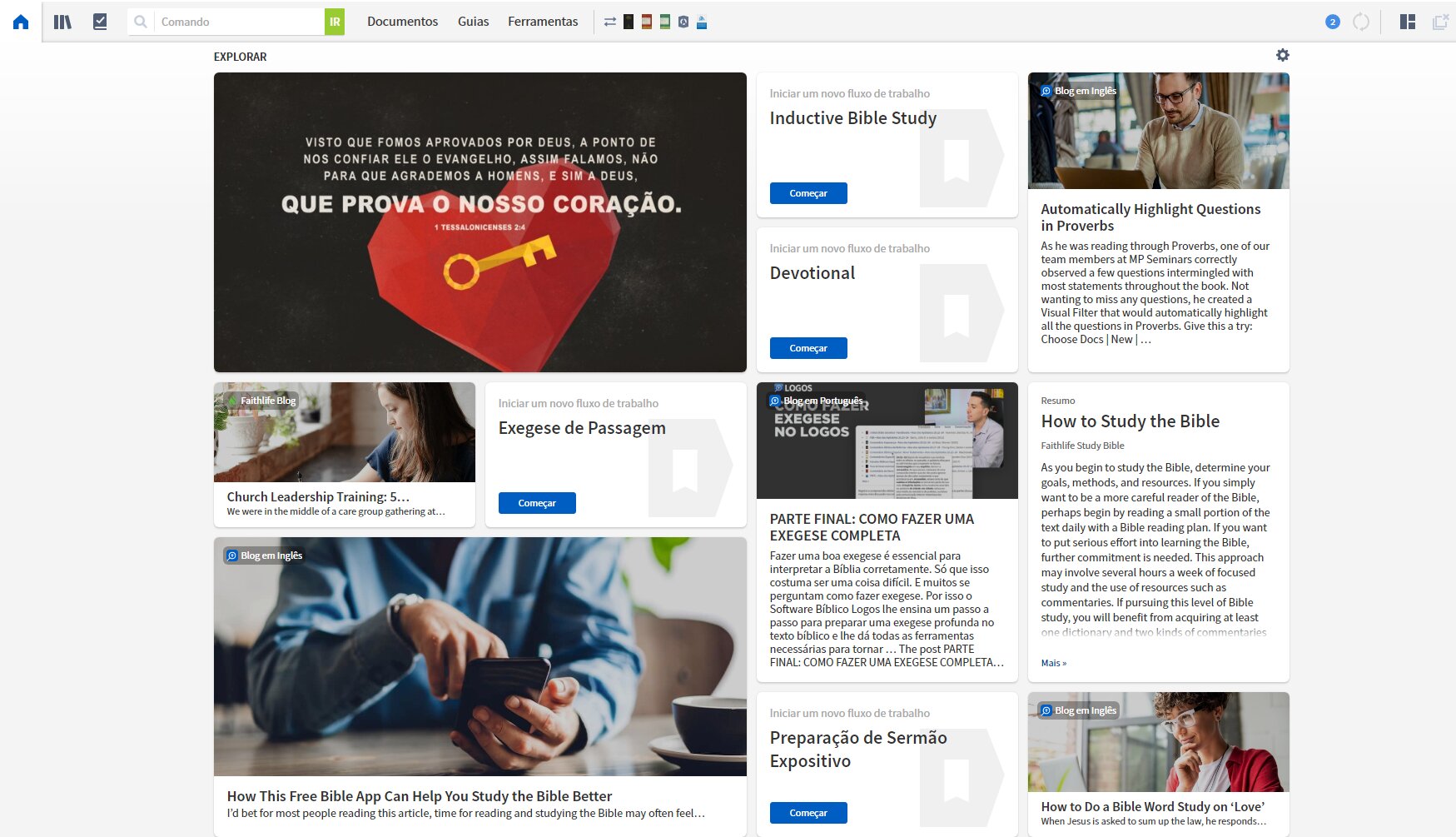Viewport: 1456px width, 837px height.
Task: Focus the Comando search field
Action: coord(240,22)
